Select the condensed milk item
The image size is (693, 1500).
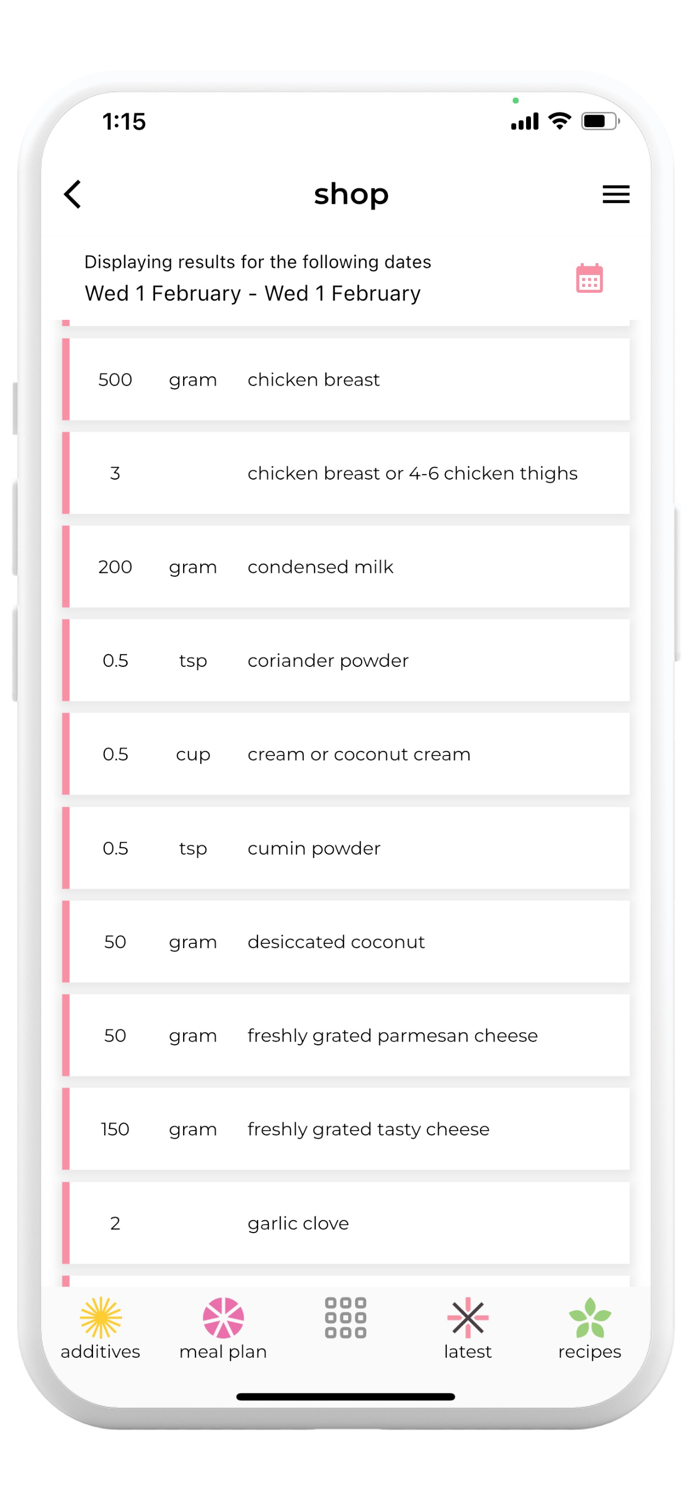coord(346,566)
